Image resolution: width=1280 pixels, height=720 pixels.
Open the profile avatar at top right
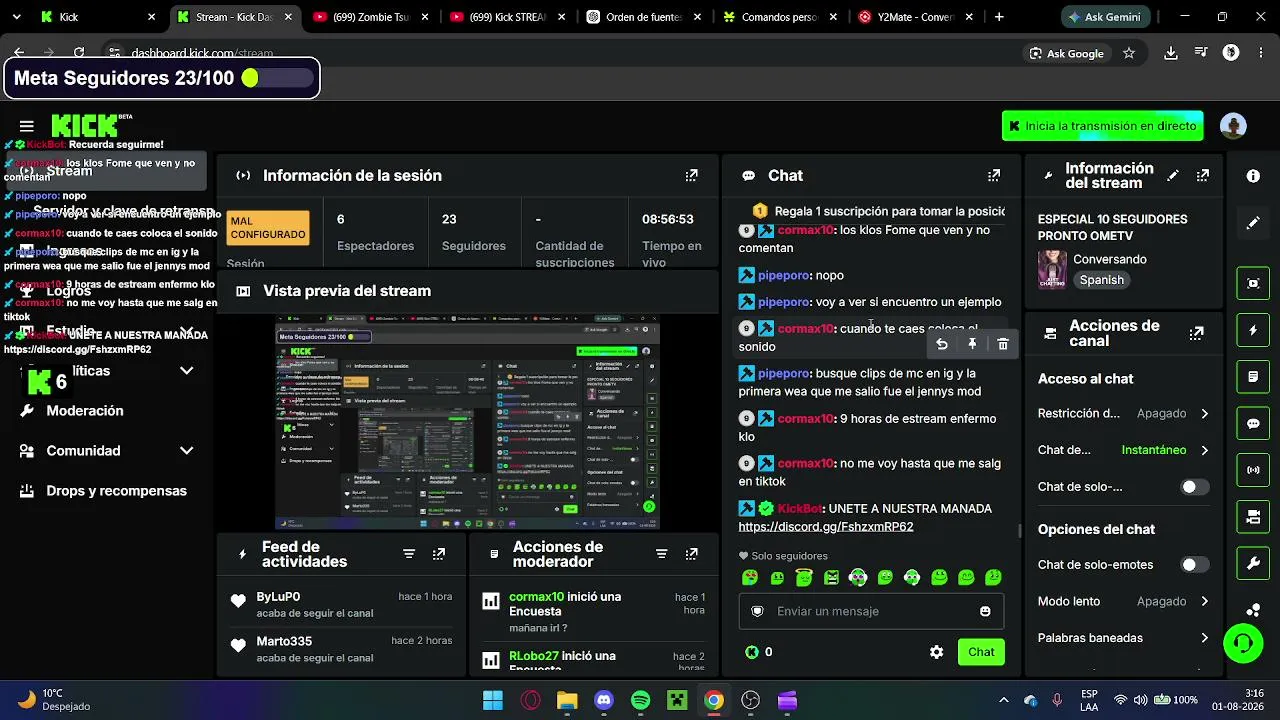(x=1233, y=126)
